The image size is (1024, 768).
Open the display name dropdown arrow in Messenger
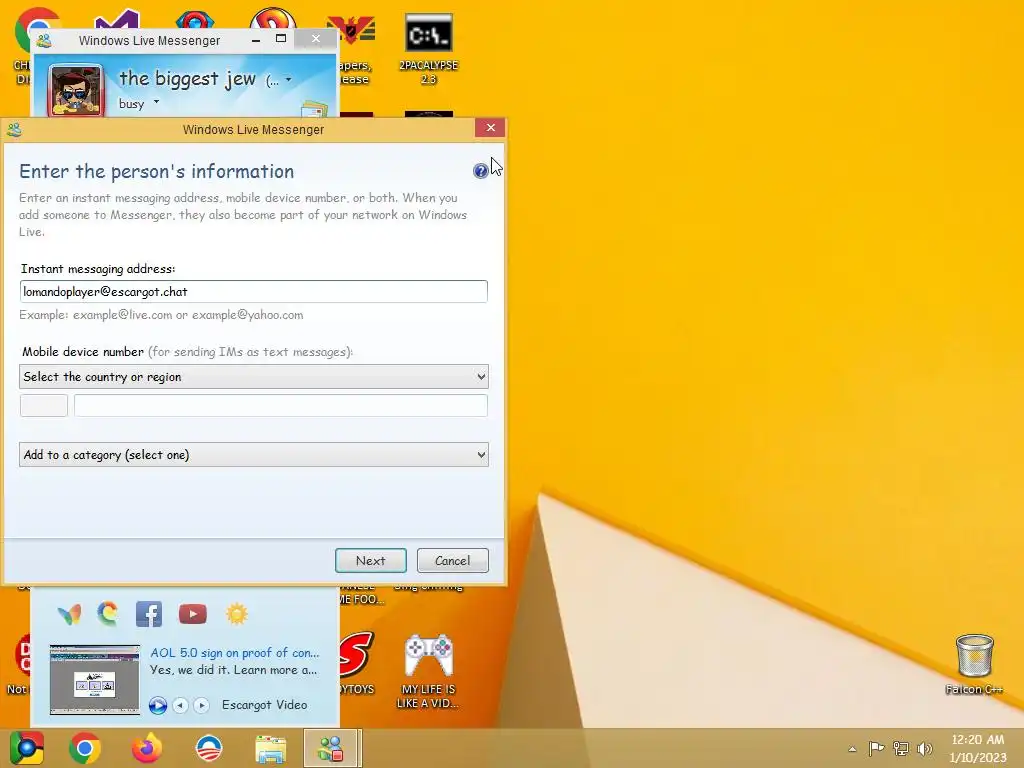coord(289,80)
